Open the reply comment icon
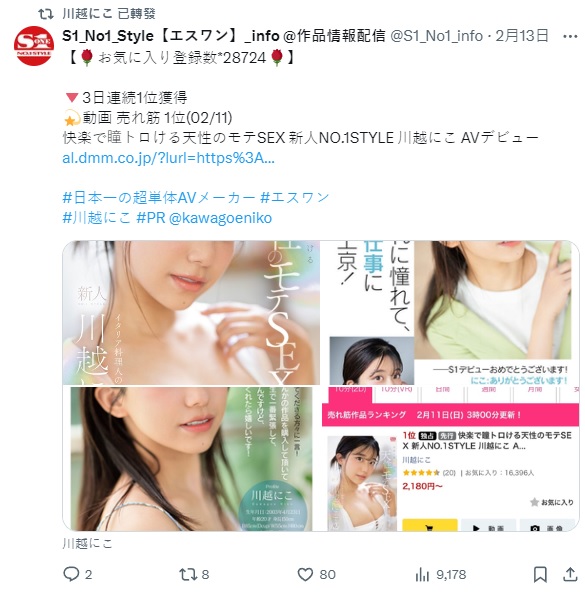 pyautogui.click(x=71, y=574)
